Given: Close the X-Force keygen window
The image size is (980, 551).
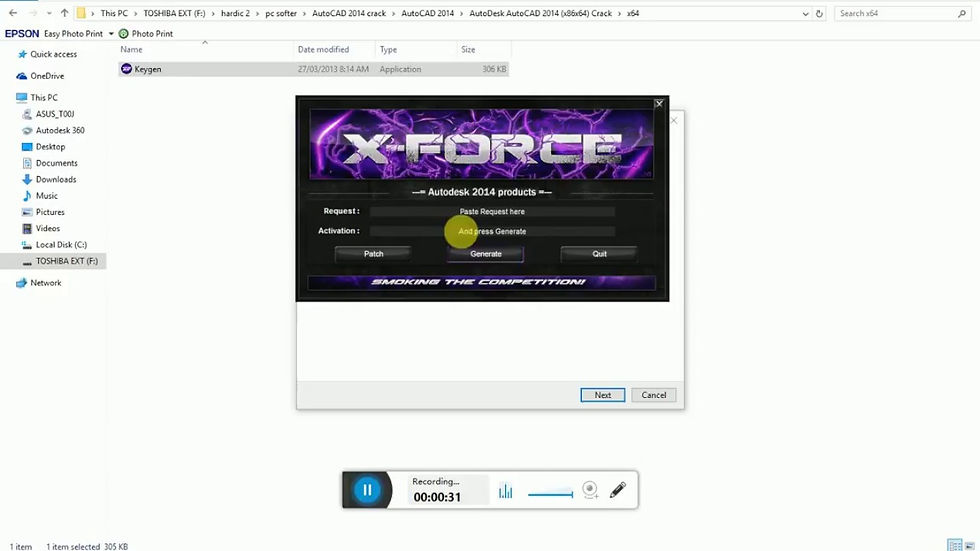Looking at the screenshot, I should click(x=659, y=104).
